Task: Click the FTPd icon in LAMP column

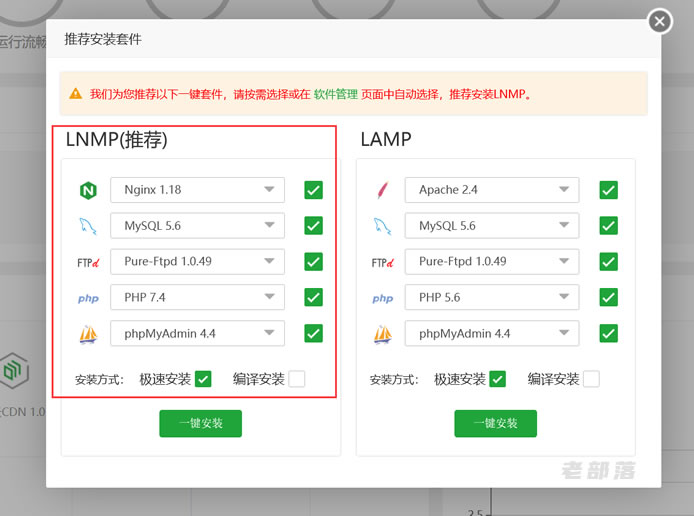Action: (x=382, y=262)
